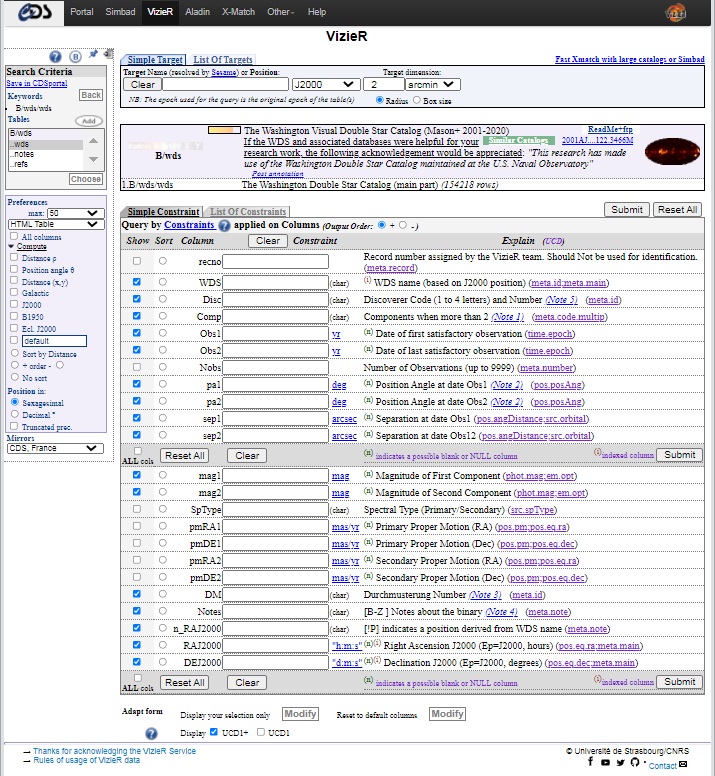715x776 pixels.
Task: Open the Simbad menu item
Action: click(120, 12)
